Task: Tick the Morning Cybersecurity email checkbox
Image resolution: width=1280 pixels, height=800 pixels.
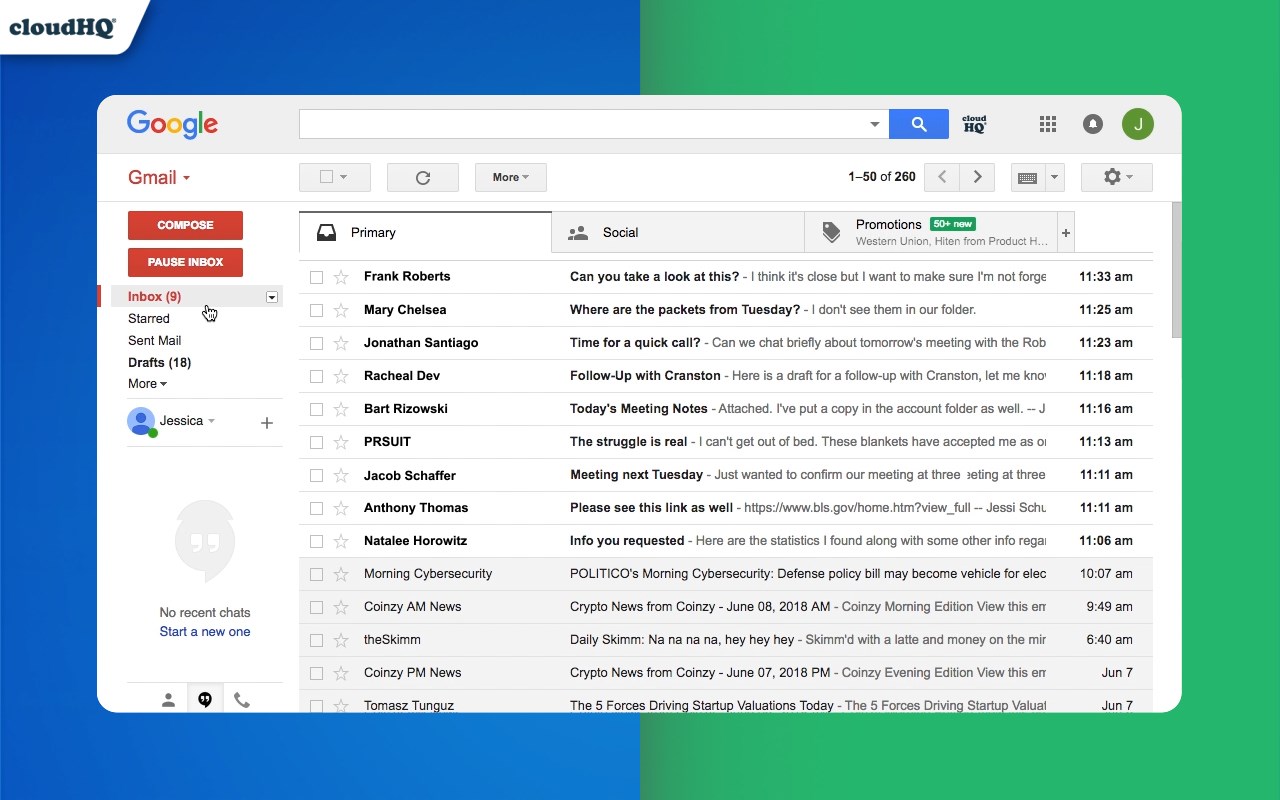Action: [x=316, y=574]
